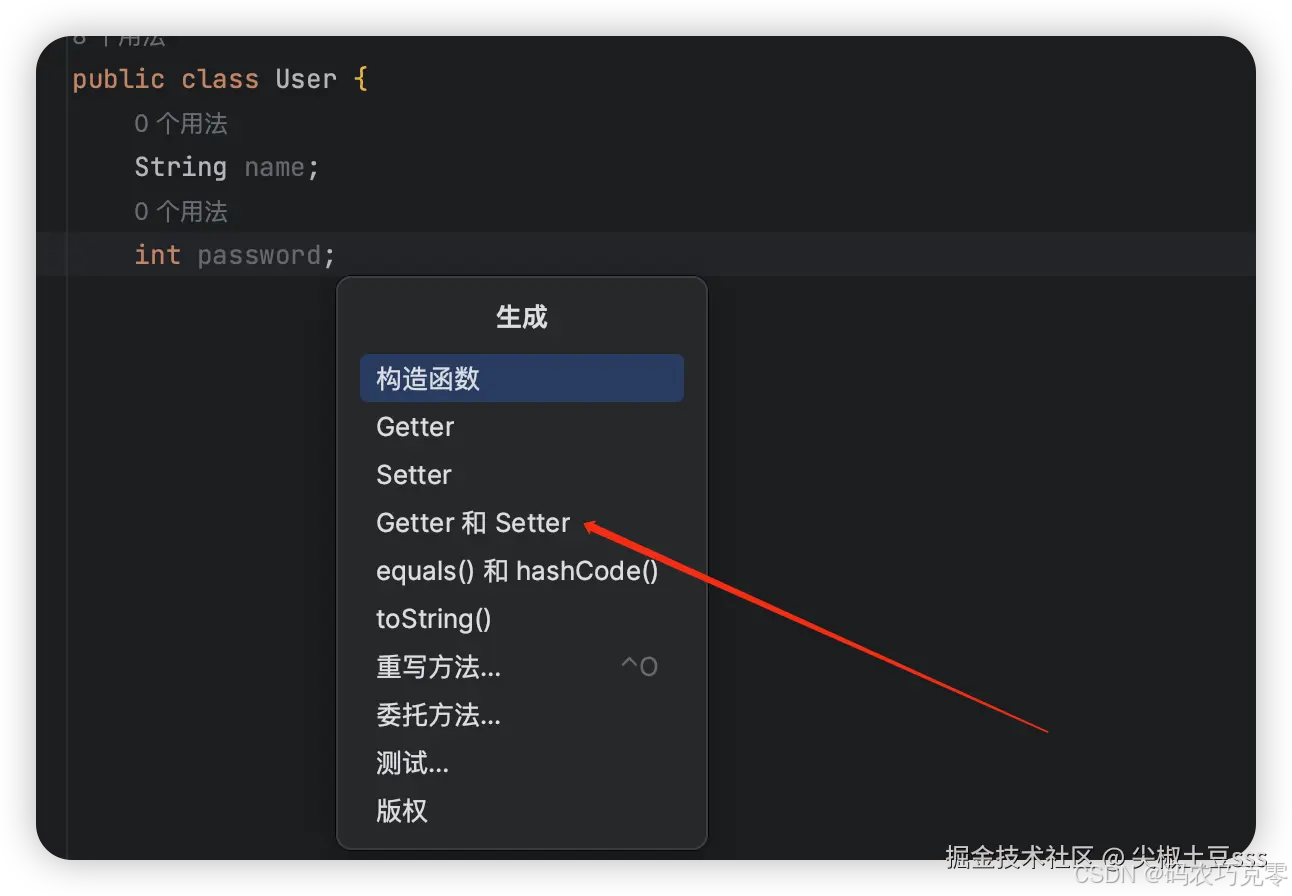Generate equals() 和 hashCode() methods
This screenshot has height=896, width=1292.
pyautogui.click(x=517, y=570)
